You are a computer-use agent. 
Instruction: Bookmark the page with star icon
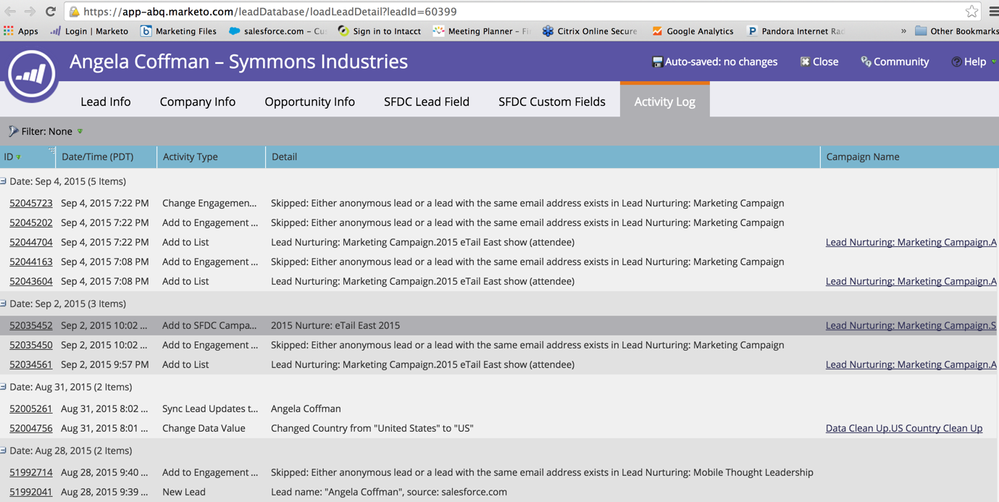click(x=972, y=11)
